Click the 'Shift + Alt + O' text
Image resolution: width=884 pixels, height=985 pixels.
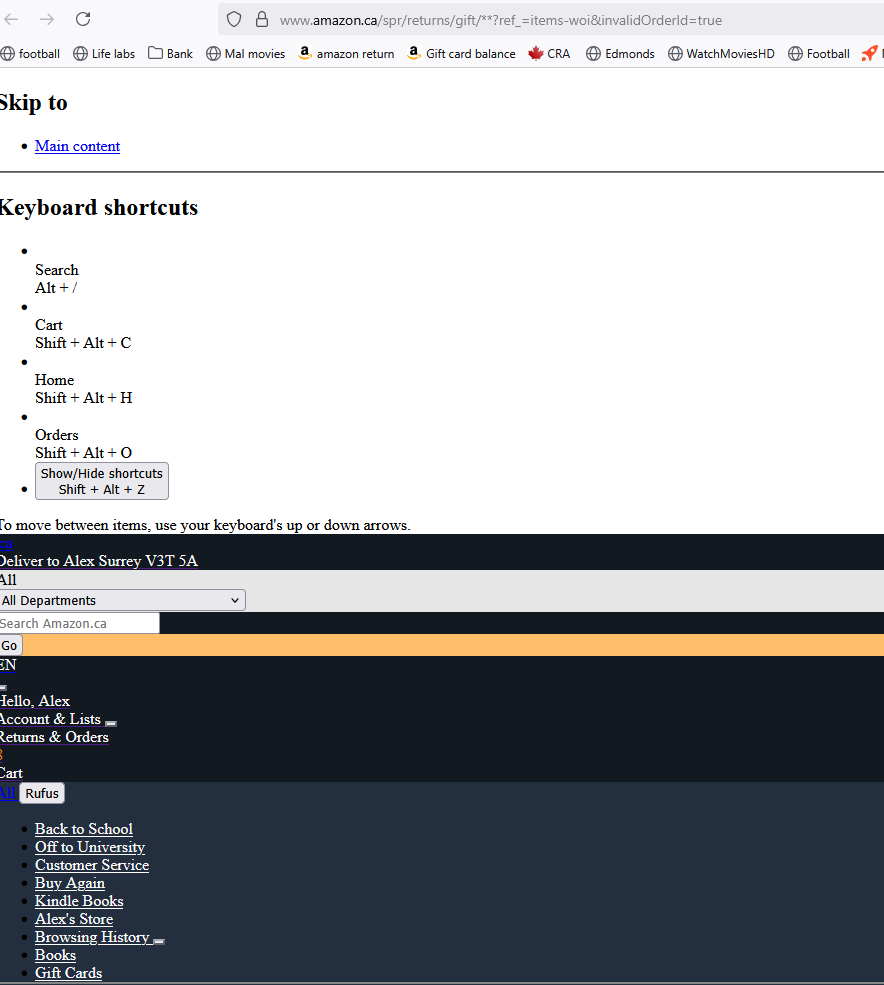tap(84, 453)
